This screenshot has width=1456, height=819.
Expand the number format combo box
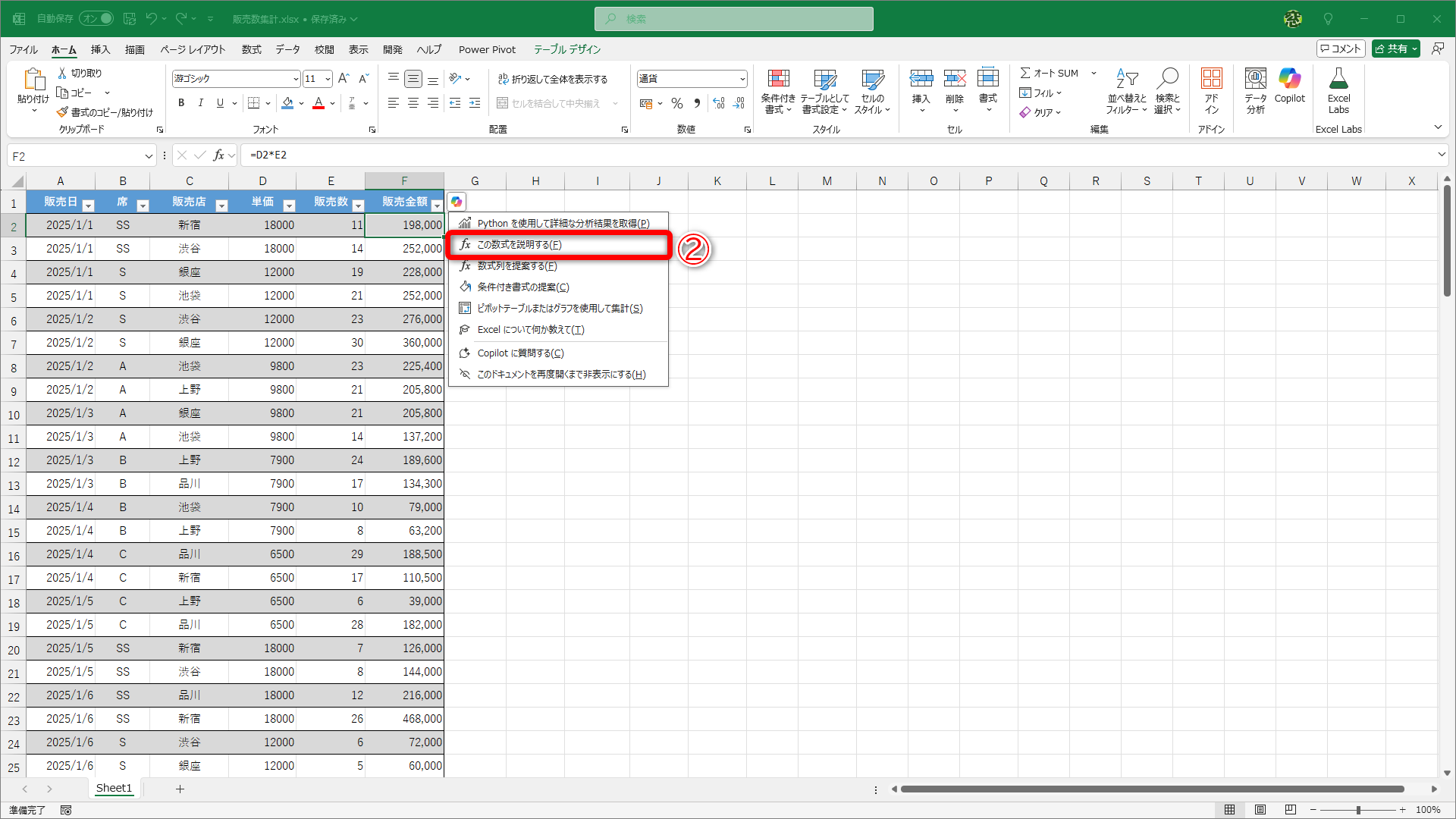742,79
